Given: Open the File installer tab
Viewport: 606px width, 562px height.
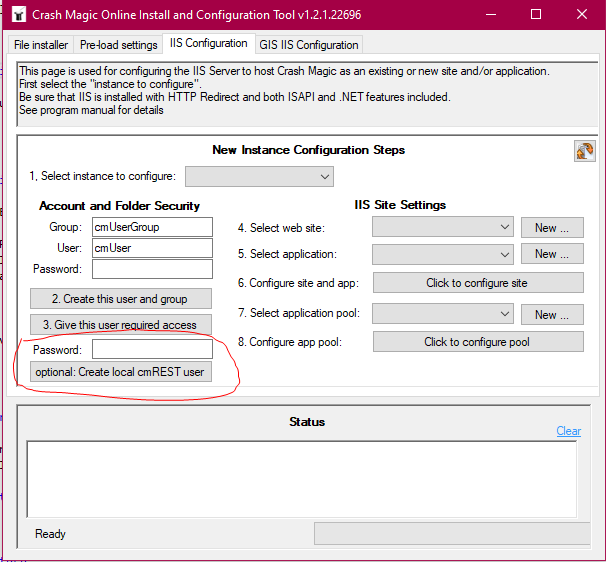Looking at the screenshot, I should [x=41, y=45].
